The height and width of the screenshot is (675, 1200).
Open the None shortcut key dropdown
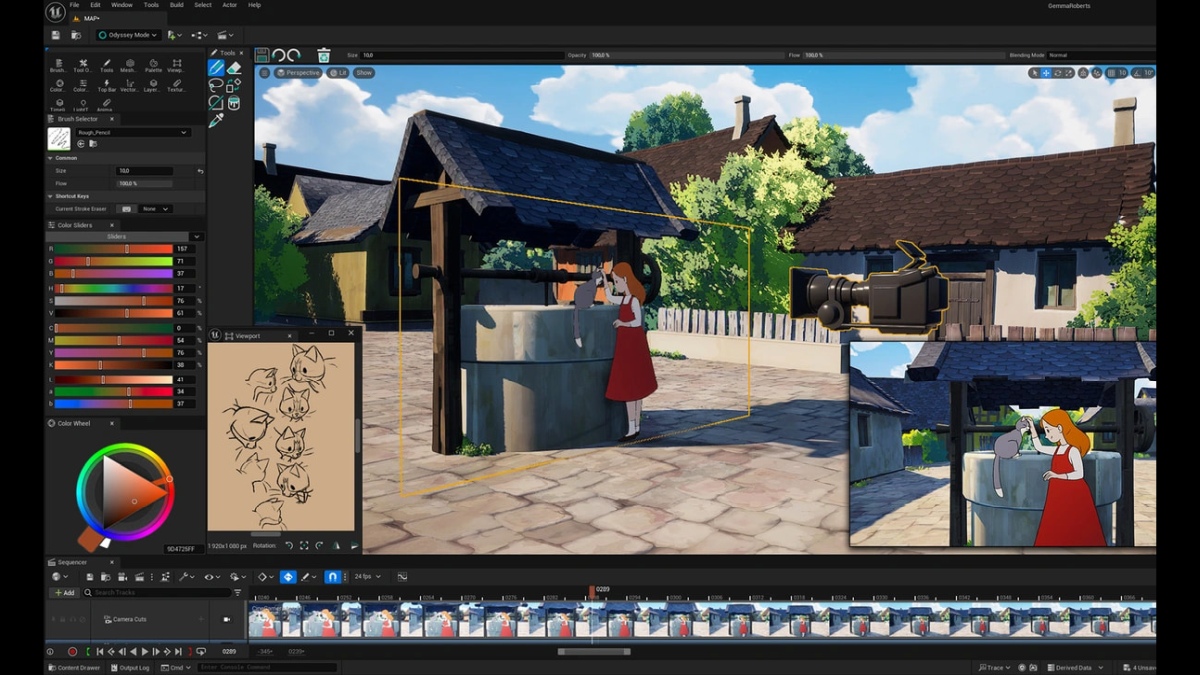coord(155,209)
